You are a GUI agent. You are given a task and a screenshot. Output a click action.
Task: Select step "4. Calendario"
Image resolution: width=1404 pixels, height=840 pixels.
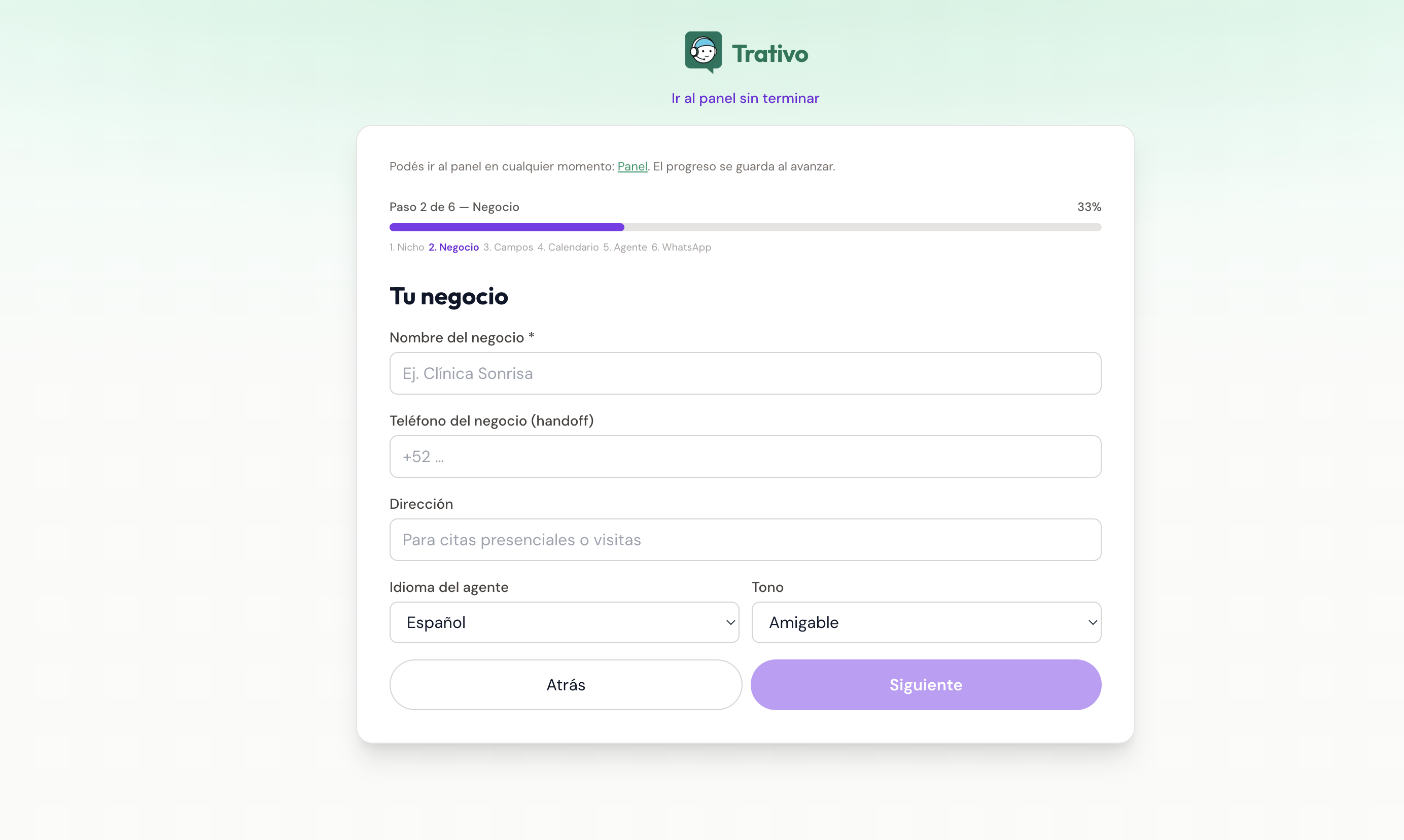click(x=568, y=247)
